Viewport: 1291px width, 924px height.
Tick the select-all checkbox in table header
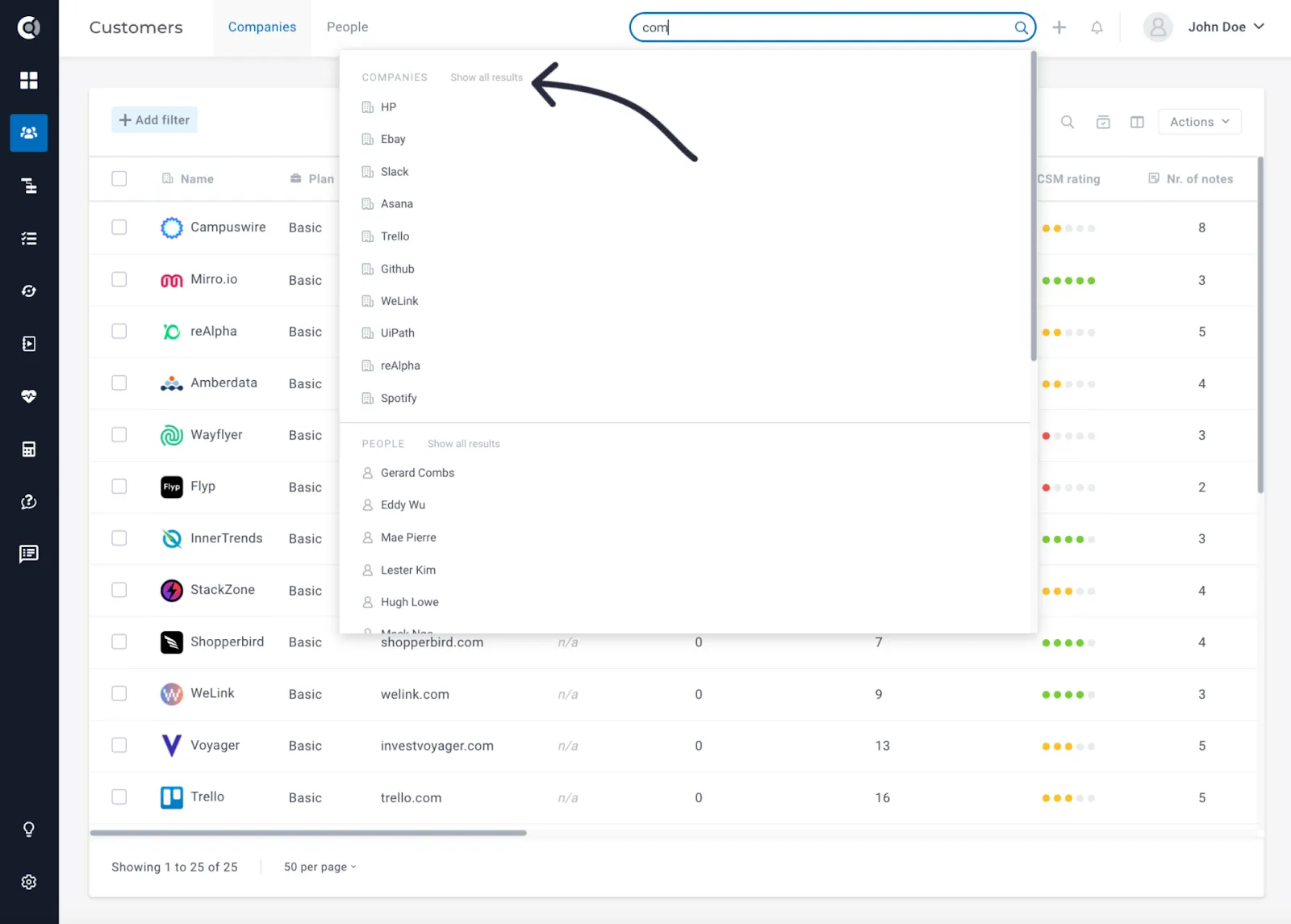point(119,178)
